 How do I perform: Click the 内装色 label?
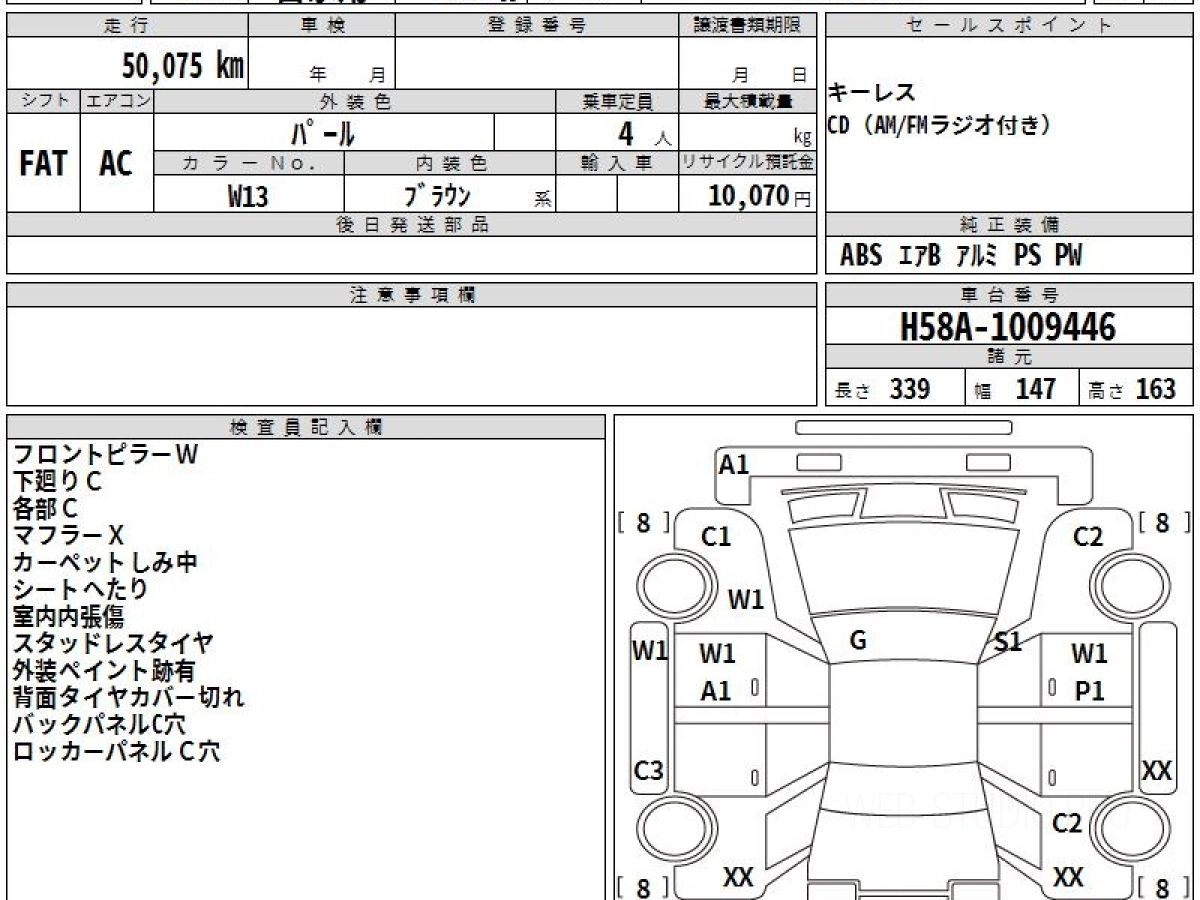(x=450, y=163)
